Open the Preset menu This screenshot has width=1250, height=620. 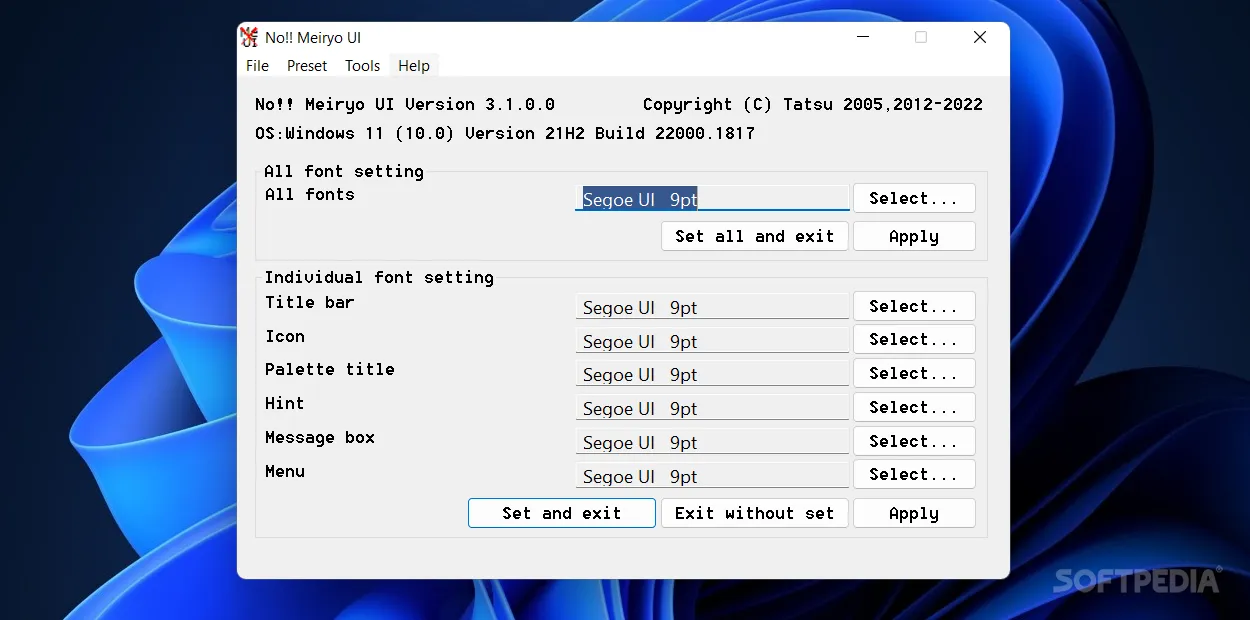307,66
